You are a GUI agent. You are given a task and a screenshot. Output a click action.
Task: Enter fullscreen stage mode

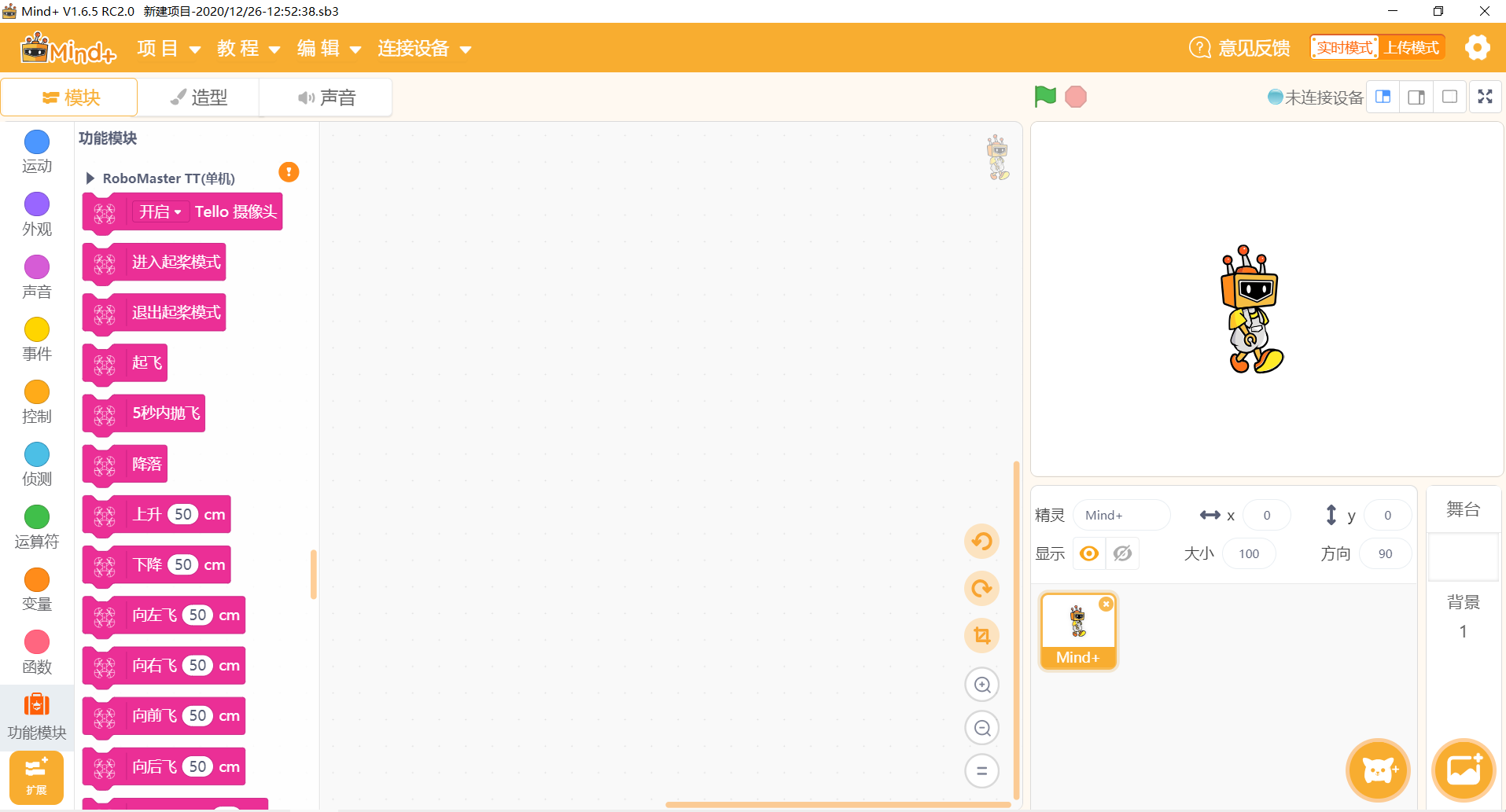pyautogui.click(x=1485, y=97)
